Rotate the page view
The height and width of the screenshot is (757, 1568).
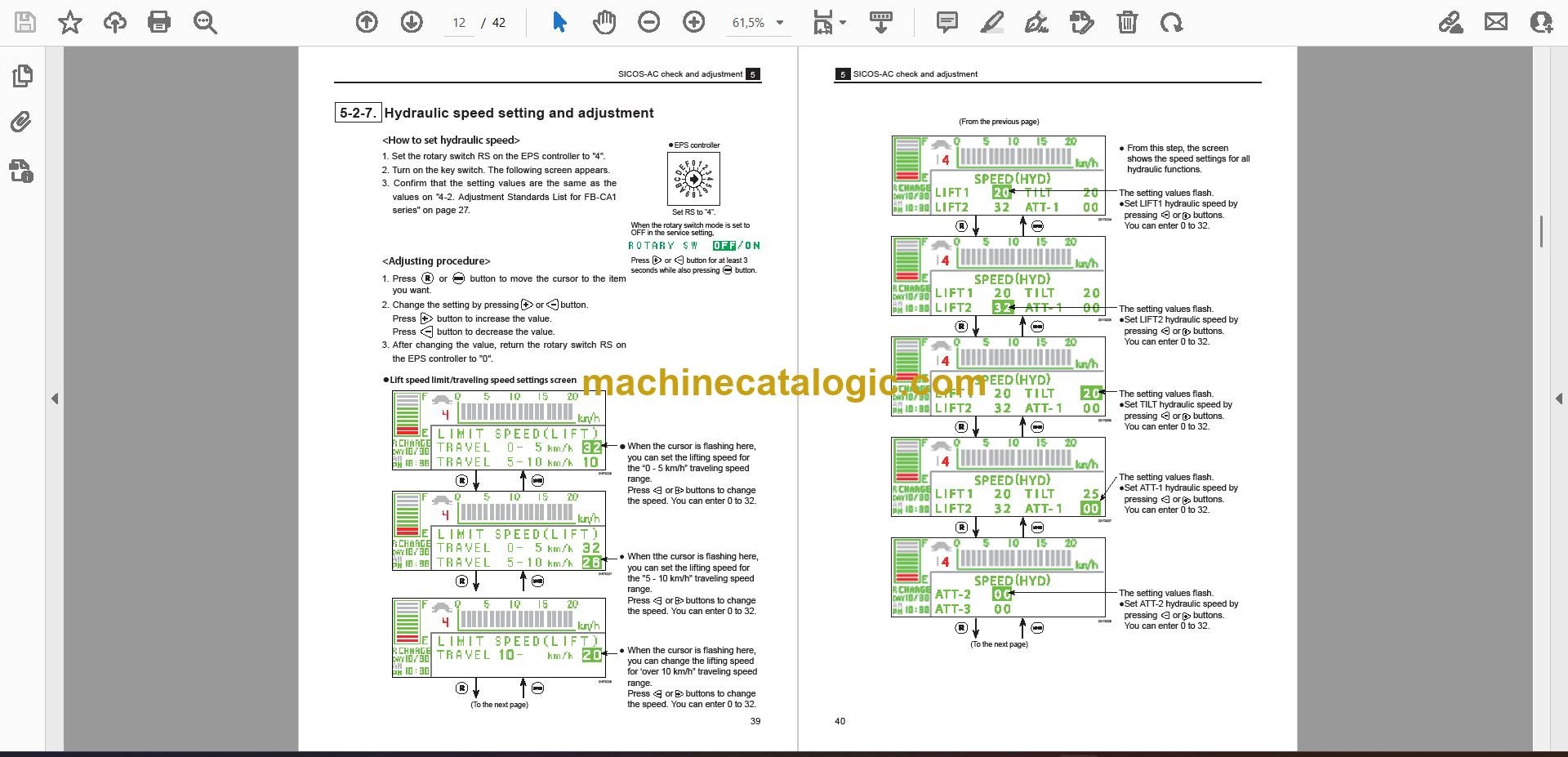(x=1171, y=22)
